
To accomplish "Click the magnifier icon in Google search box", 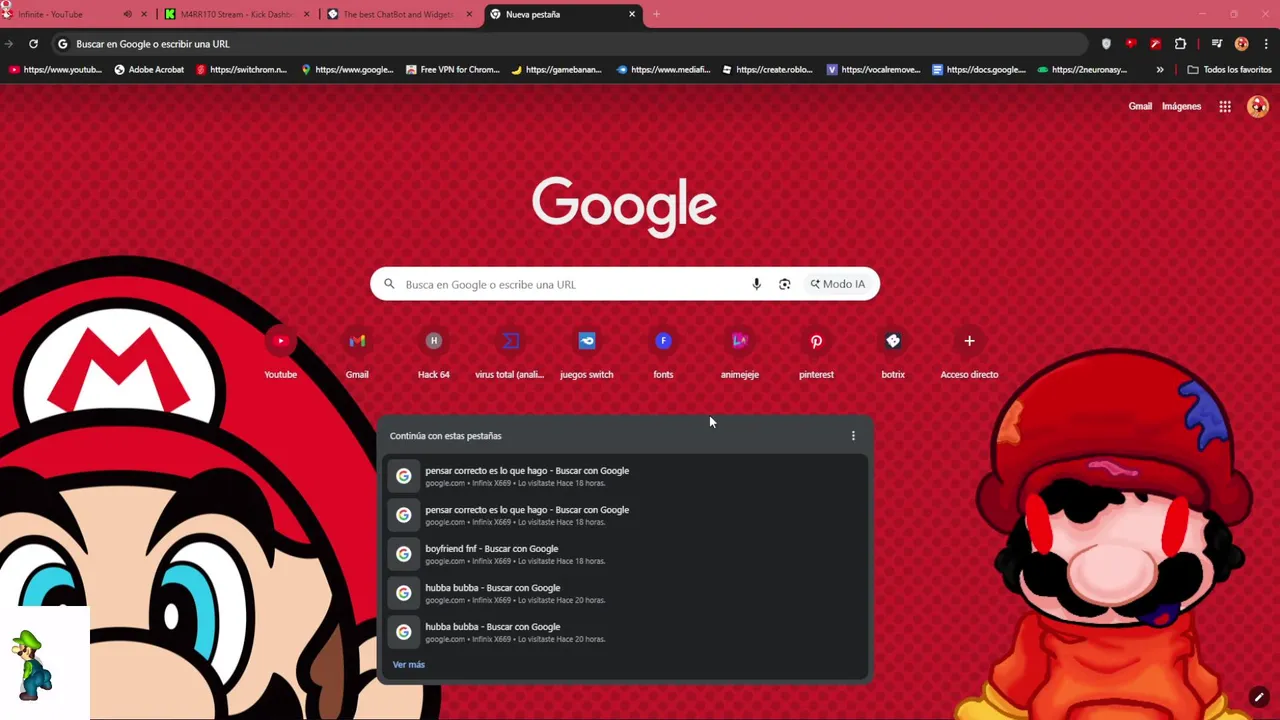I will pyautogui.click(x=390, y=284).
